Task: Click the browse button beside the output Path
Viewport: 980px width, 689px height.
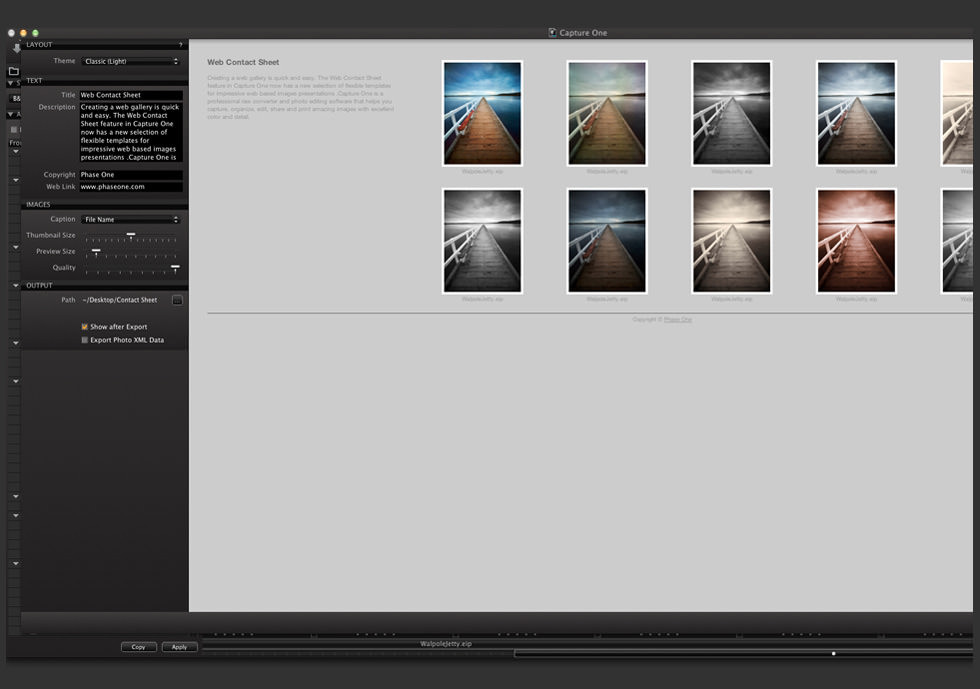Action: (178, 300)
